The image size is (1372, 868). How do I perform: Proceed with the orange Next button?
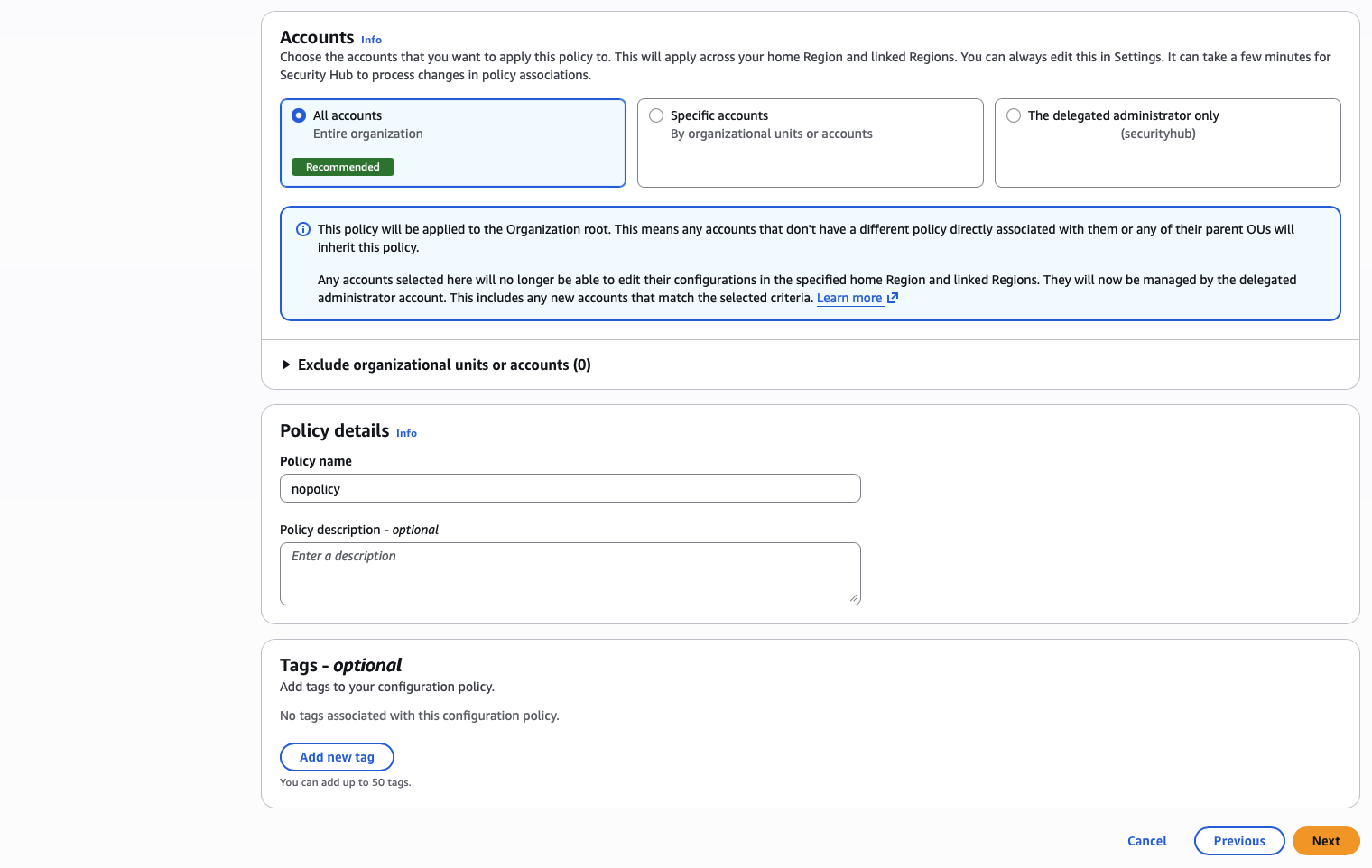1325,841
